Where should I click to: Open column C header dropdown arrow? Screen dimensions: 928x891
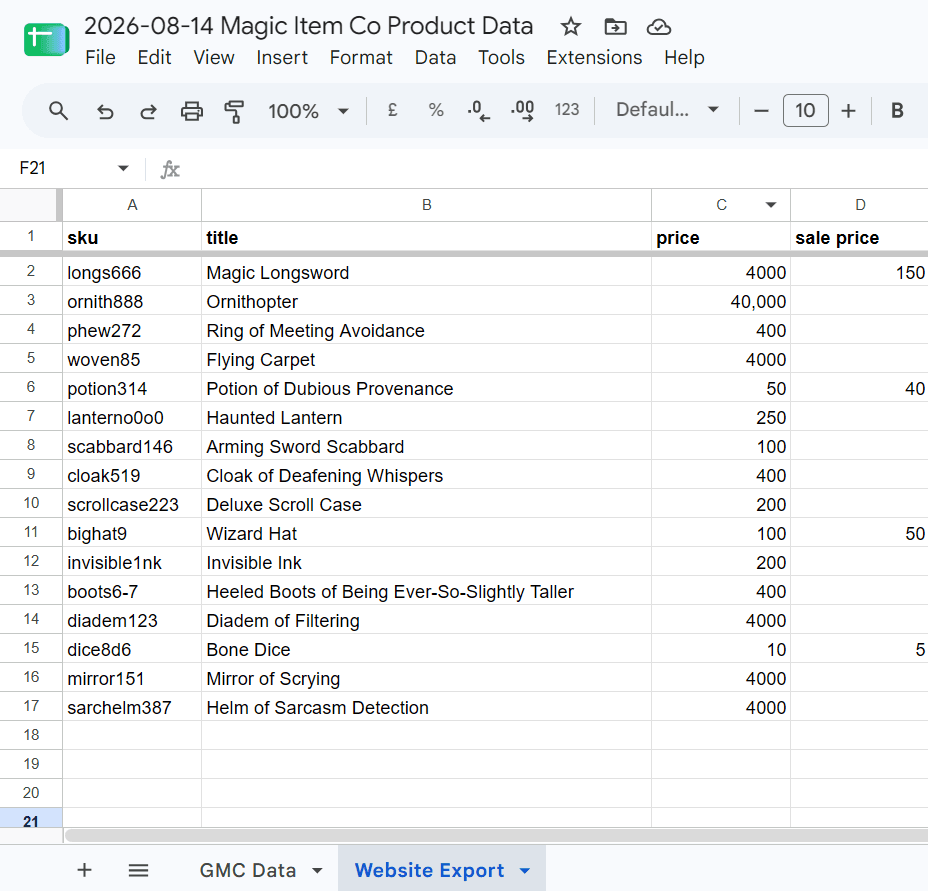tap(771, 205)
